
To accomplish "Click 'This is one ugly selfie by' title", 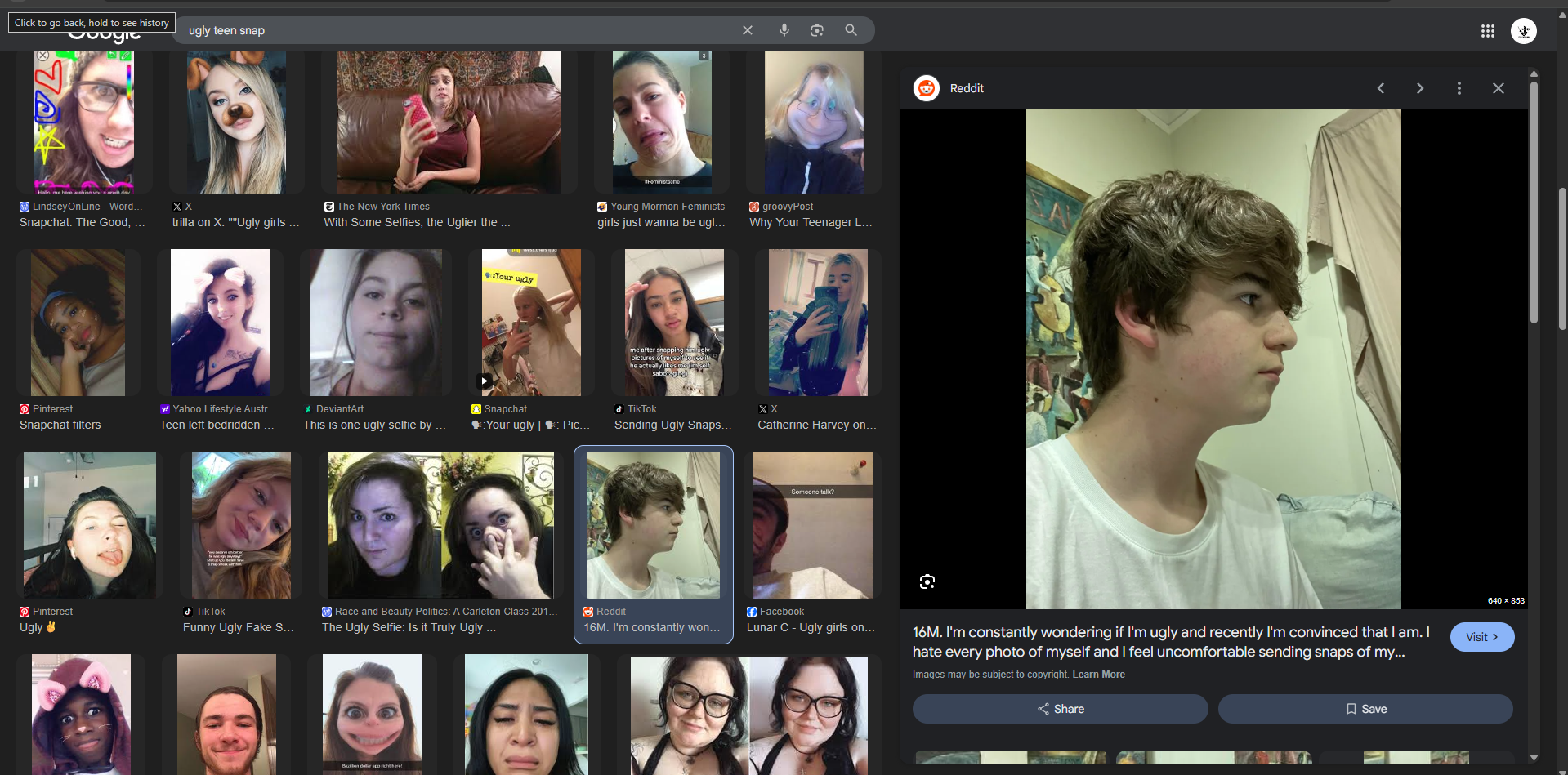I will coord(374,425).
